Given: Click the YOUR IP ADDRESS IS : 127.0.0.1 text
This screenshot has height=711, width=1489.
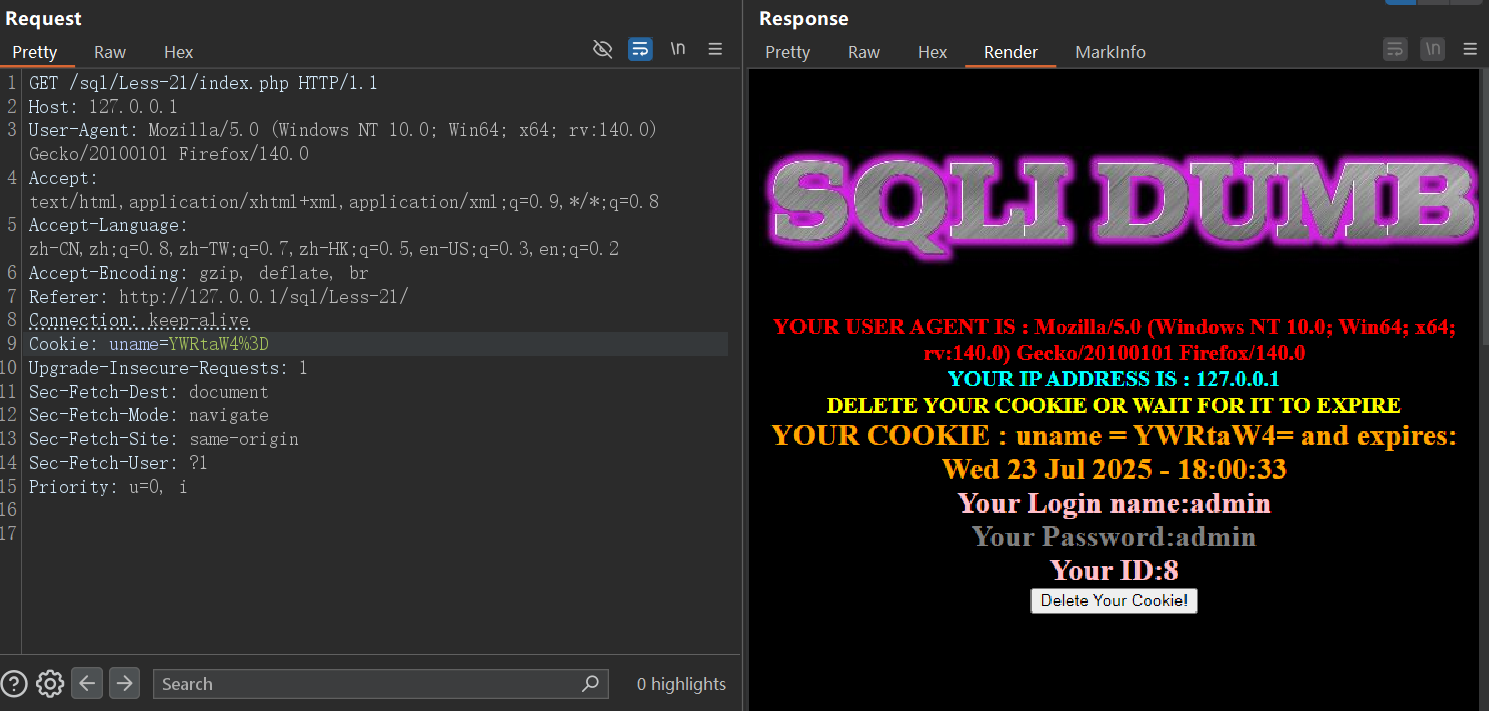Looking at the screenshot, I should point(1114,379).
